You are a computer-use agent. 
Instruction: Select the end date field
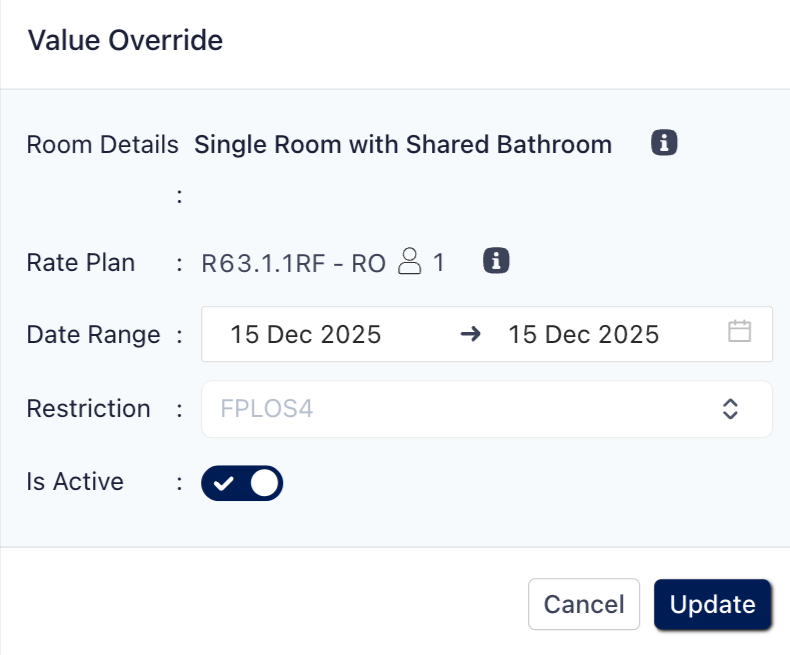pyautogui.click(x=583, y=334)
